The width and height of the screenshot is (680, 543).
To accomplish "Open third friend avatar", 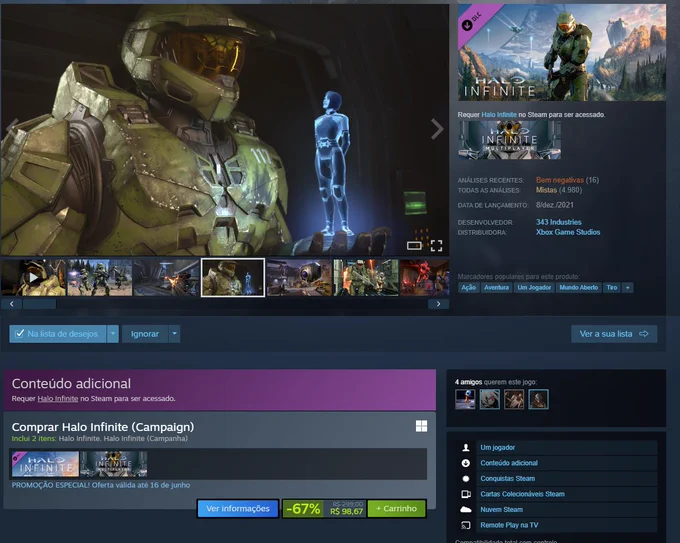I will pyautogui.click(x=514, y=399).
